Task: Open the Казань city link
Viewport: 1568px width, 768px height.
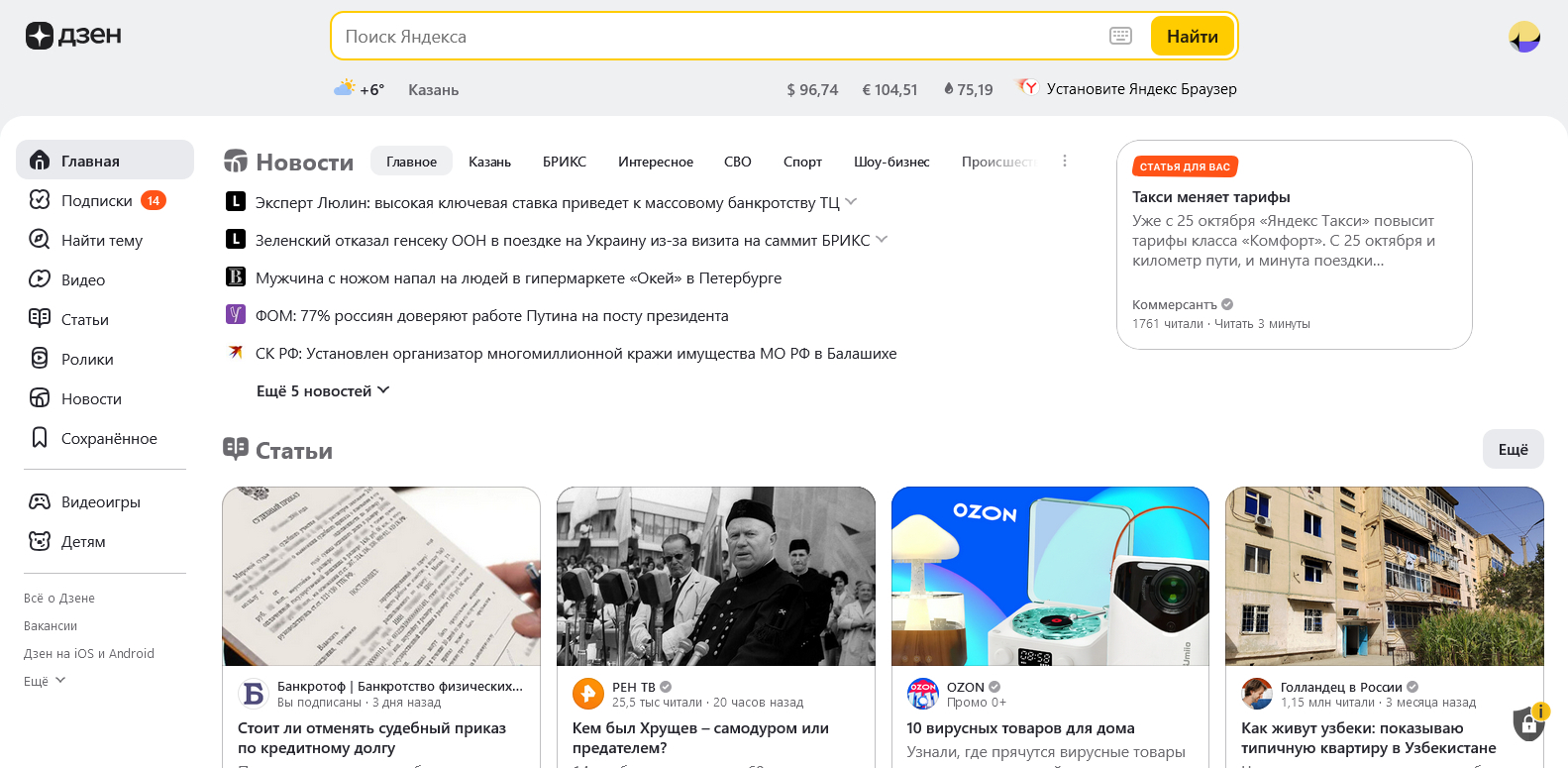Action: 434,89
